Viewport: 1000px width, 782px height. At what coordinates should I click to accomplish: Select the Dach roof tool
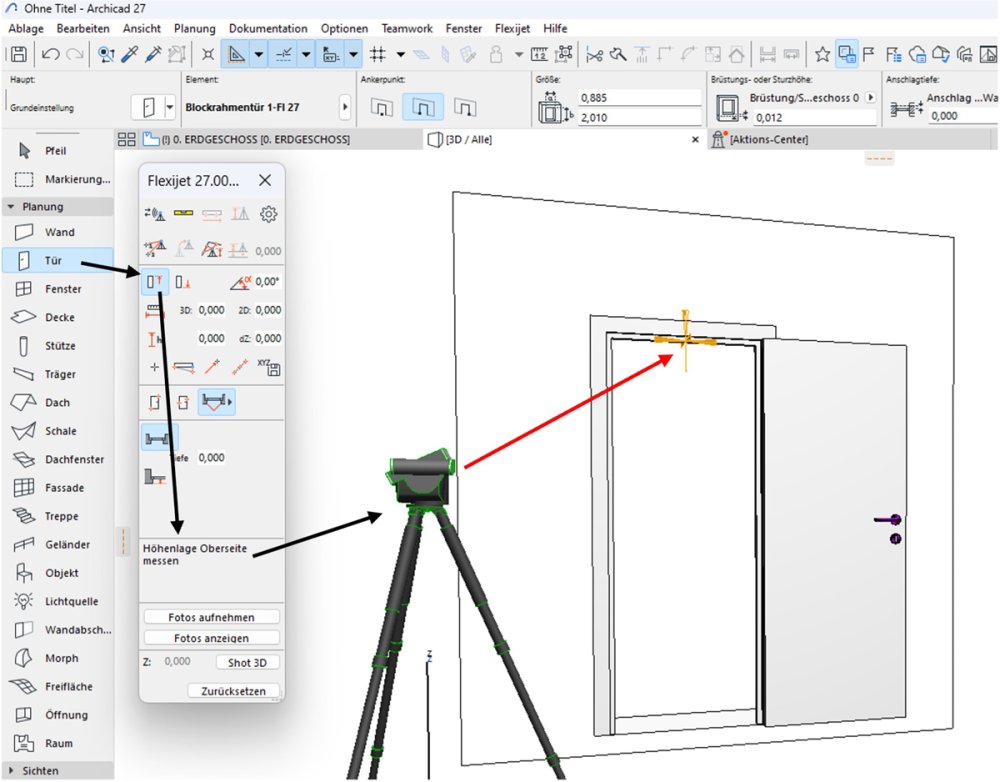pos(57,402)
